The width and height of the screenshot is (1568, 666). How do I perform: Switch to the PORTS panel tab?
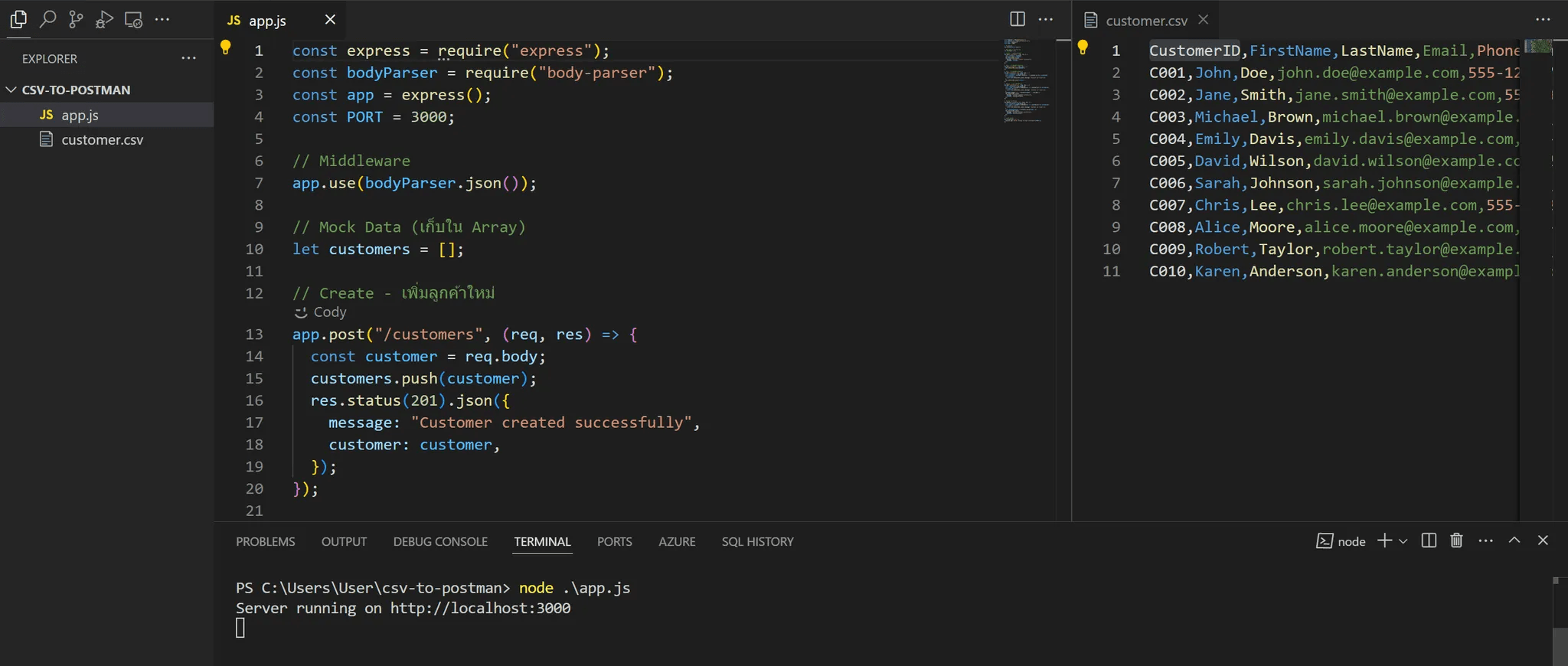615,541
